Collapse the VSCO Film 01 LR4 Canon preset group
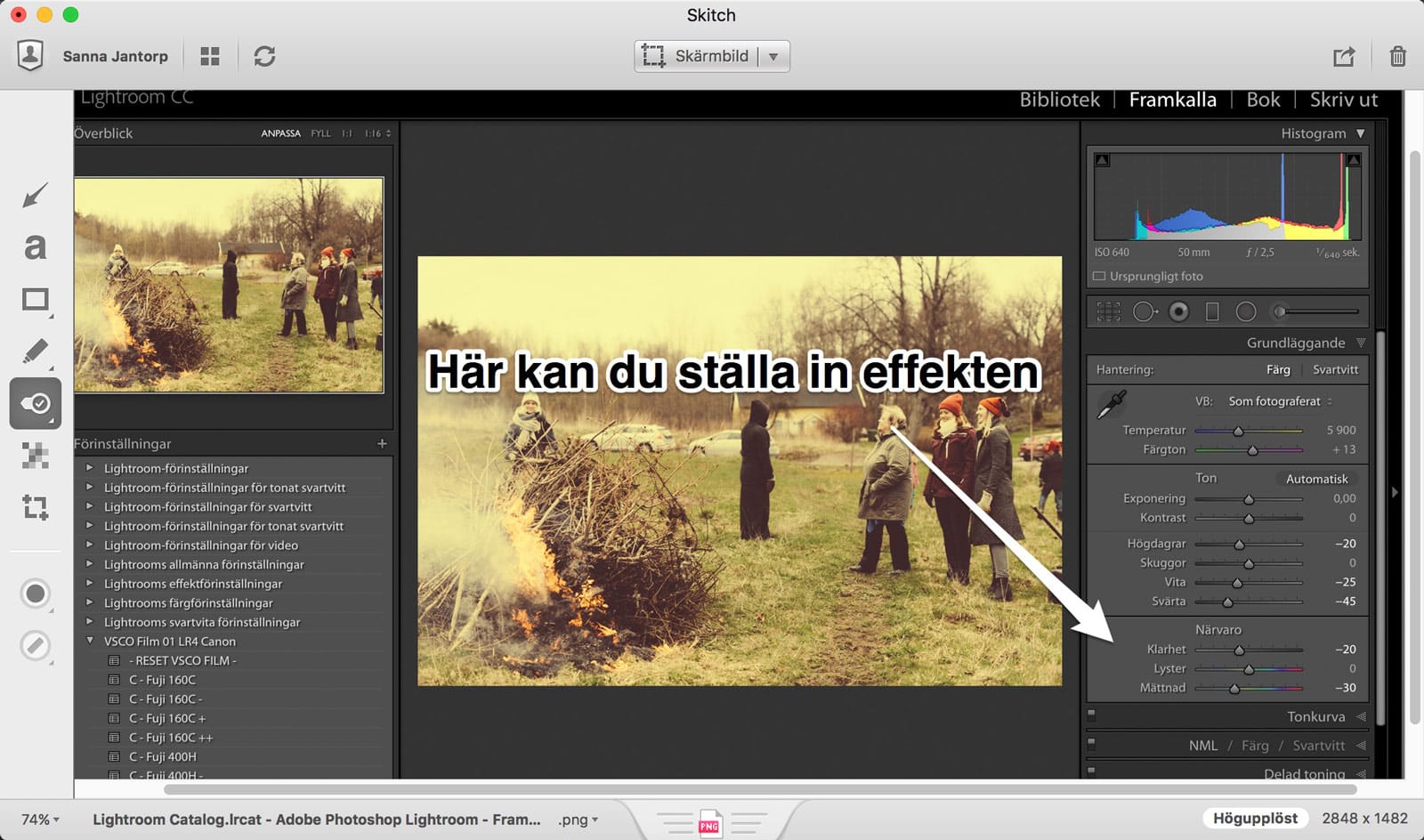The image size is (1424, 840). pos(89,641)
